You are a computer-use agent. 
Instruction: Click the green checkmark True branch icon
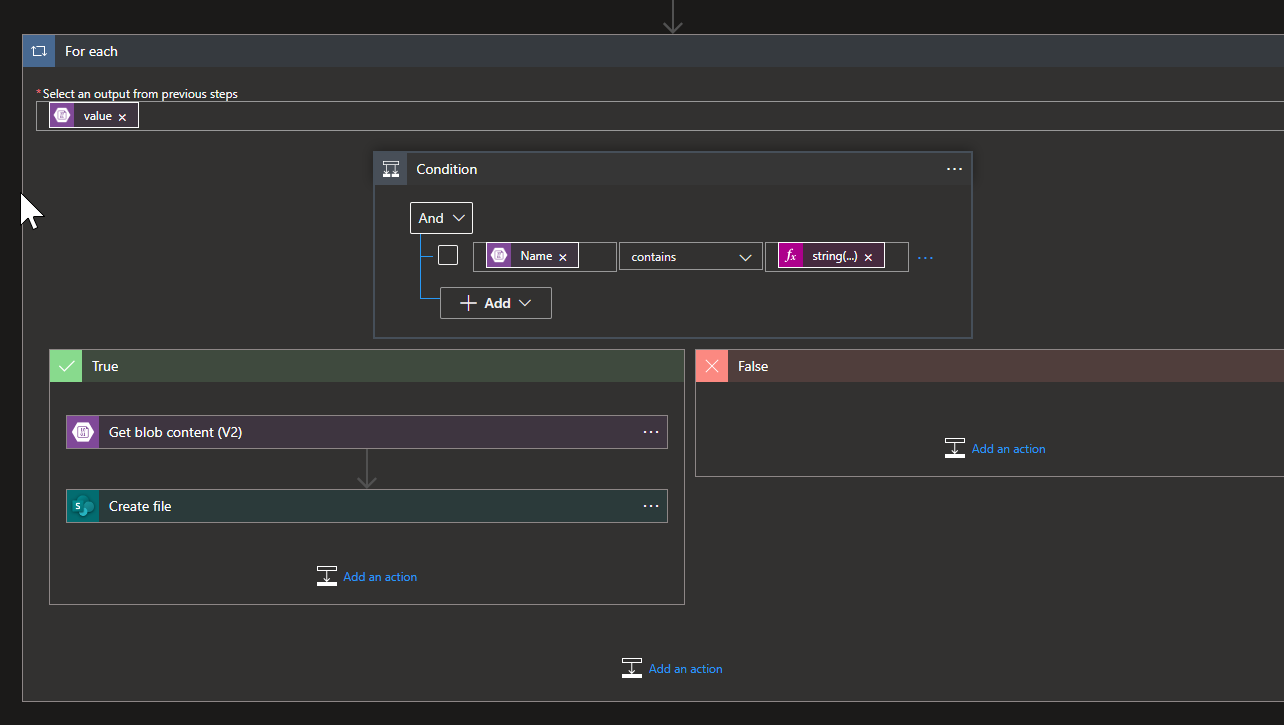66,366
